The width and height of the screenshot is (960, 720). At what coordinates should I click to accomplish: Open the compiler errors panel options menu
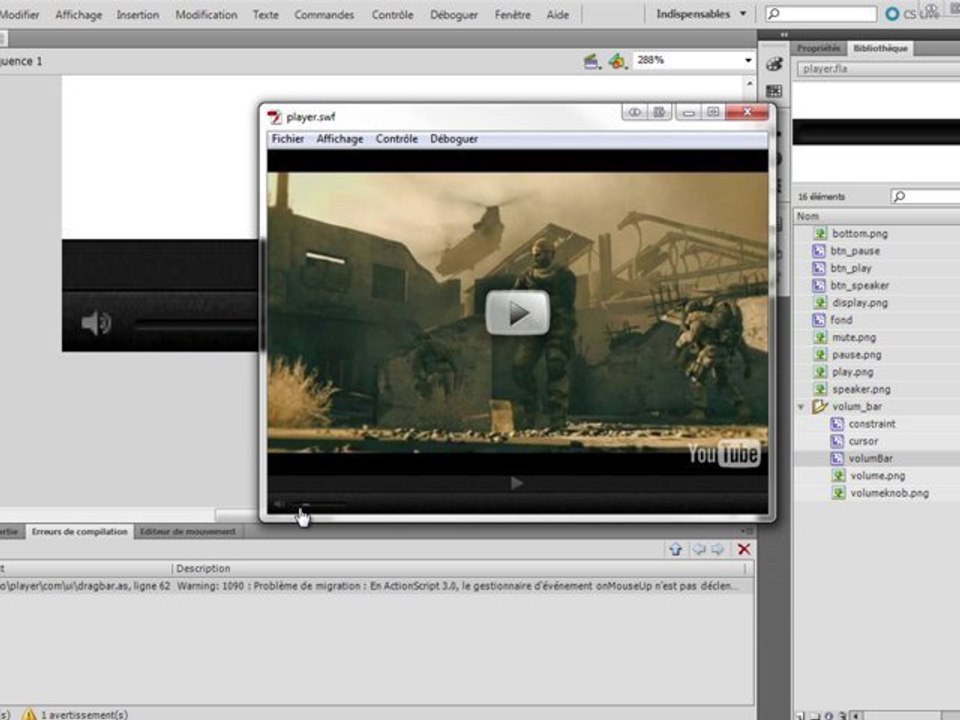(x=747, y=531)
